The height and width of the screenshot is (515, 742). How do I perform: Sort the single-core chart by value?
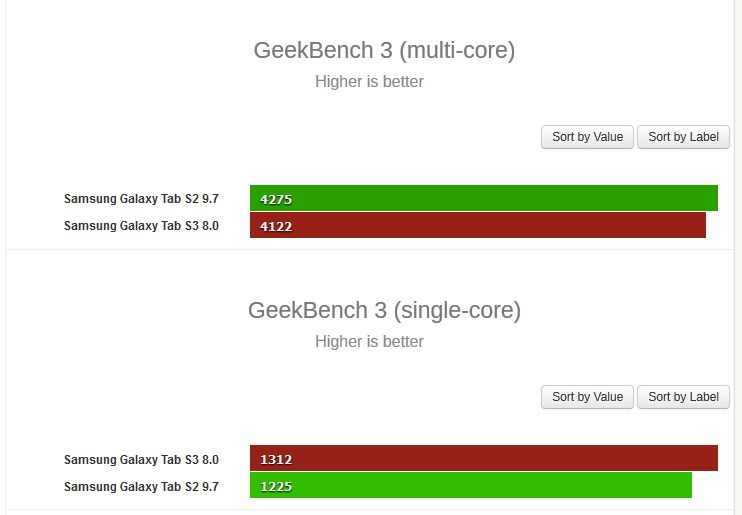(587, 397)
